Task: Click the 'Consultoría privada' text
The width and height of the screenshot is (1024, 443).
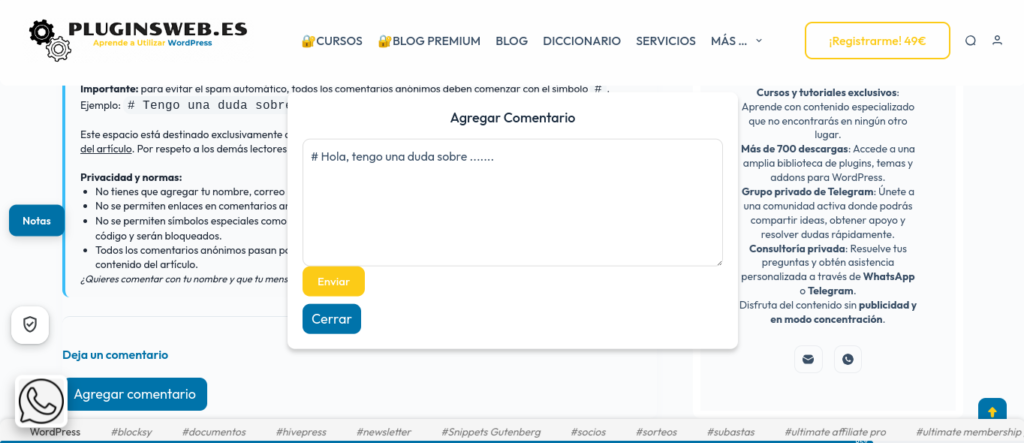Action: click(797, 248)
